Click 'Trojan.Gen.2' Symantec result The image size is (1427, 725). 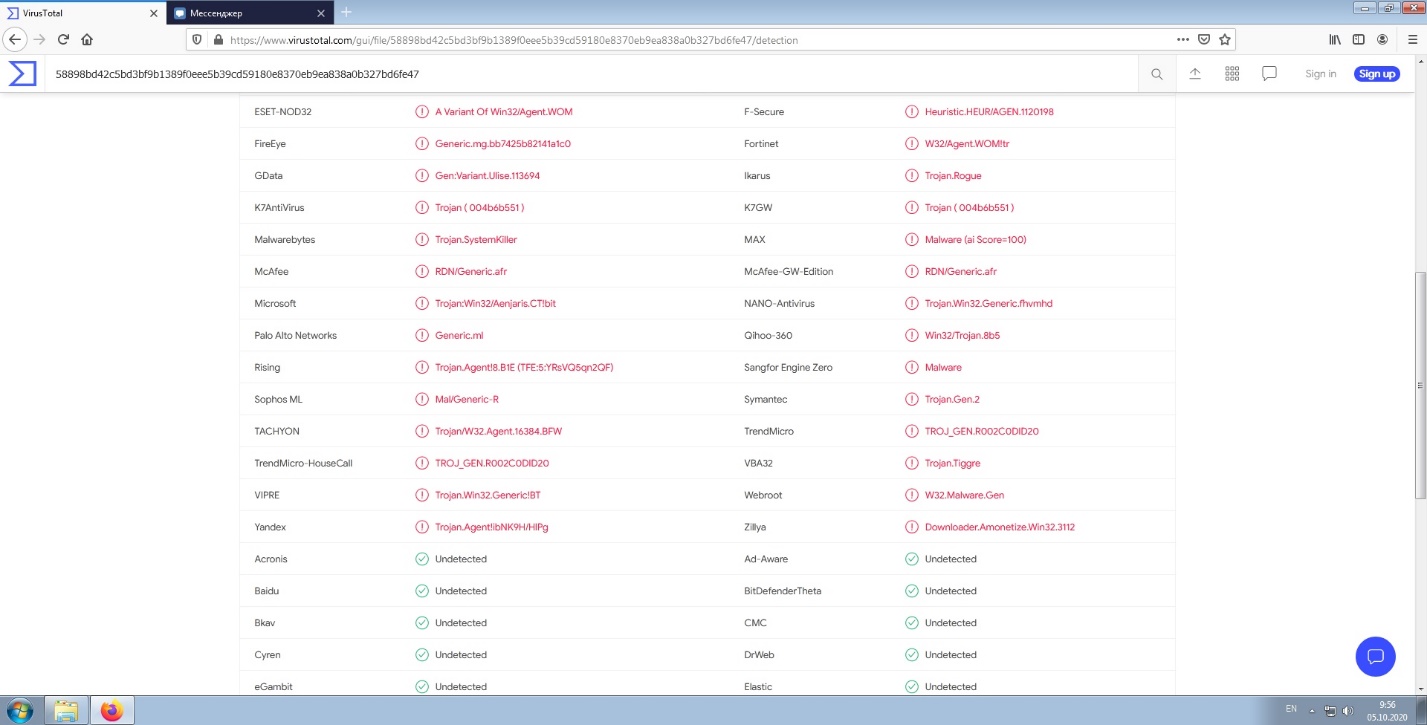[x=952, y=400]
